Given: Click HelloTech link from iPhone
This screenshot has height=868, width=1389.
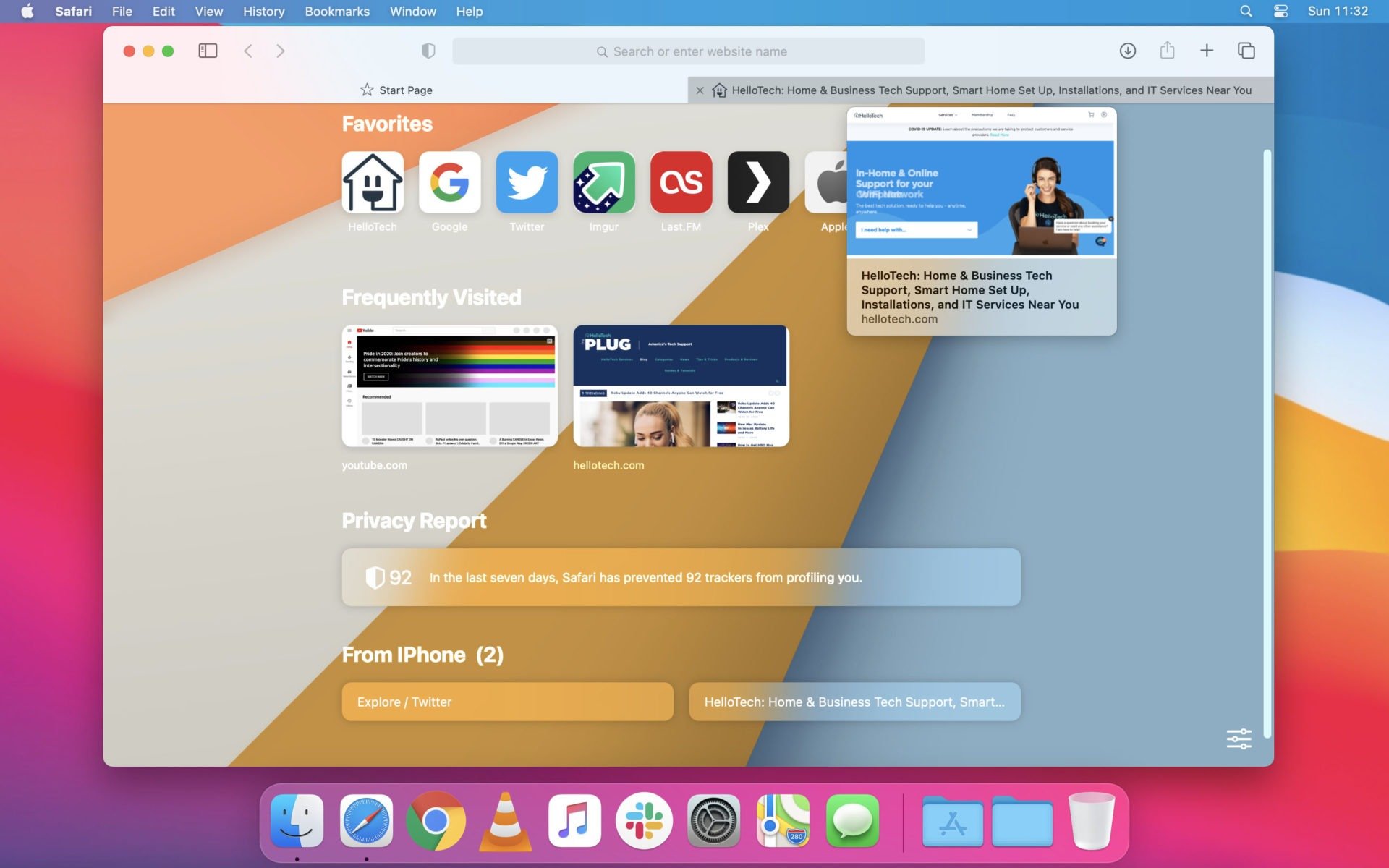Looking at the screenshot, I should coord(854,701).
